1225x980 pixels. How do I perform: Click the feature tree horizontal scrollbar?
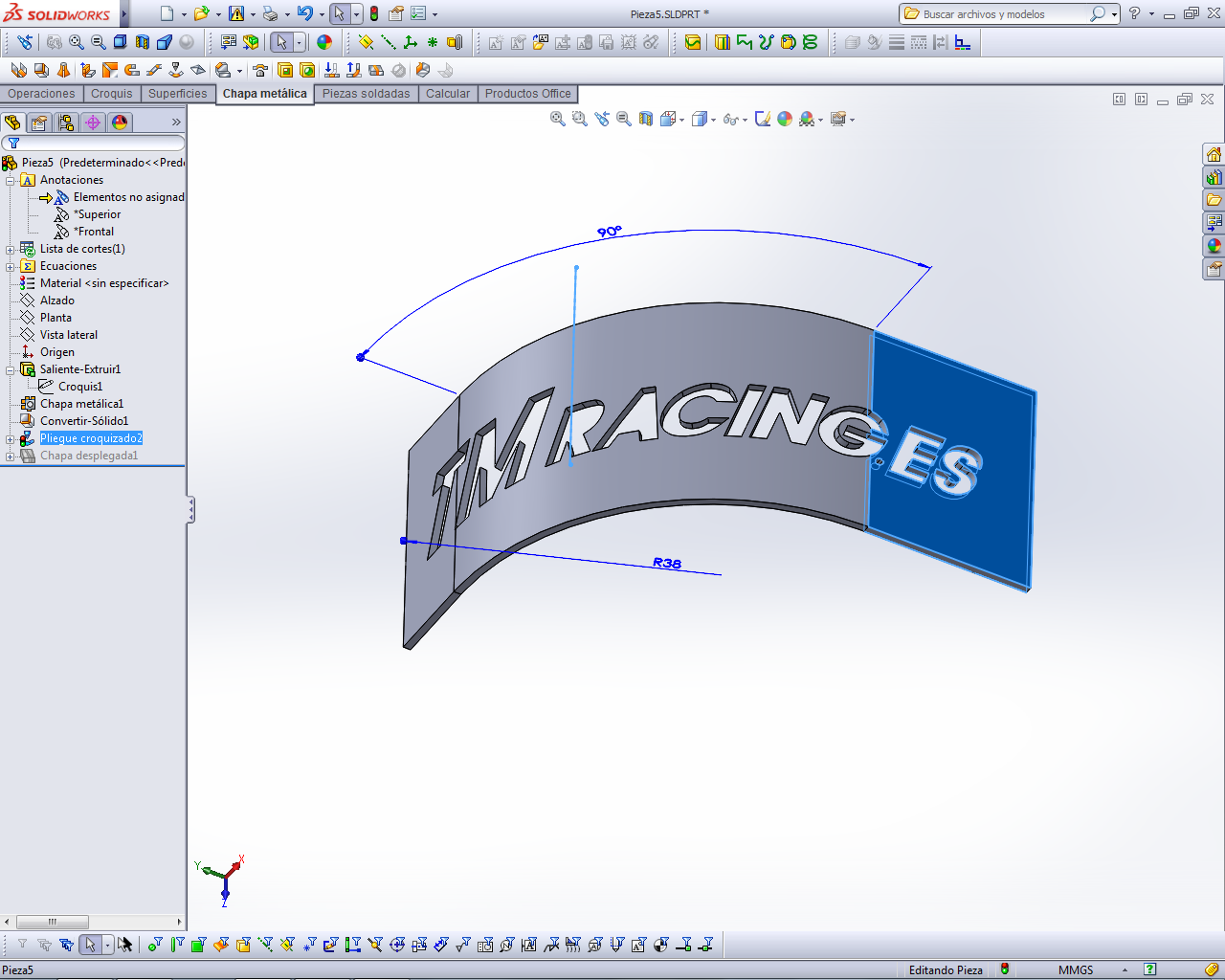tap(92, 922)
